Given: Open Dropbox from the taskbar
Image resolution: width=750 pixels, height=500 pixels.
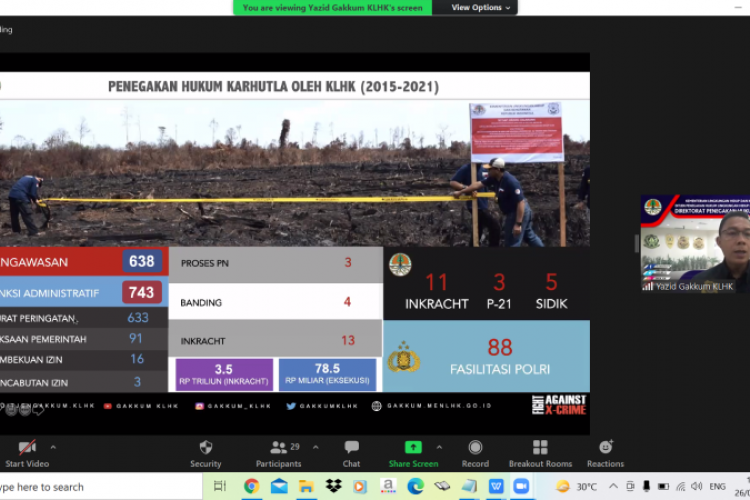Looking at the screenshot, I should pyautogui.click(x=333, y=487).
